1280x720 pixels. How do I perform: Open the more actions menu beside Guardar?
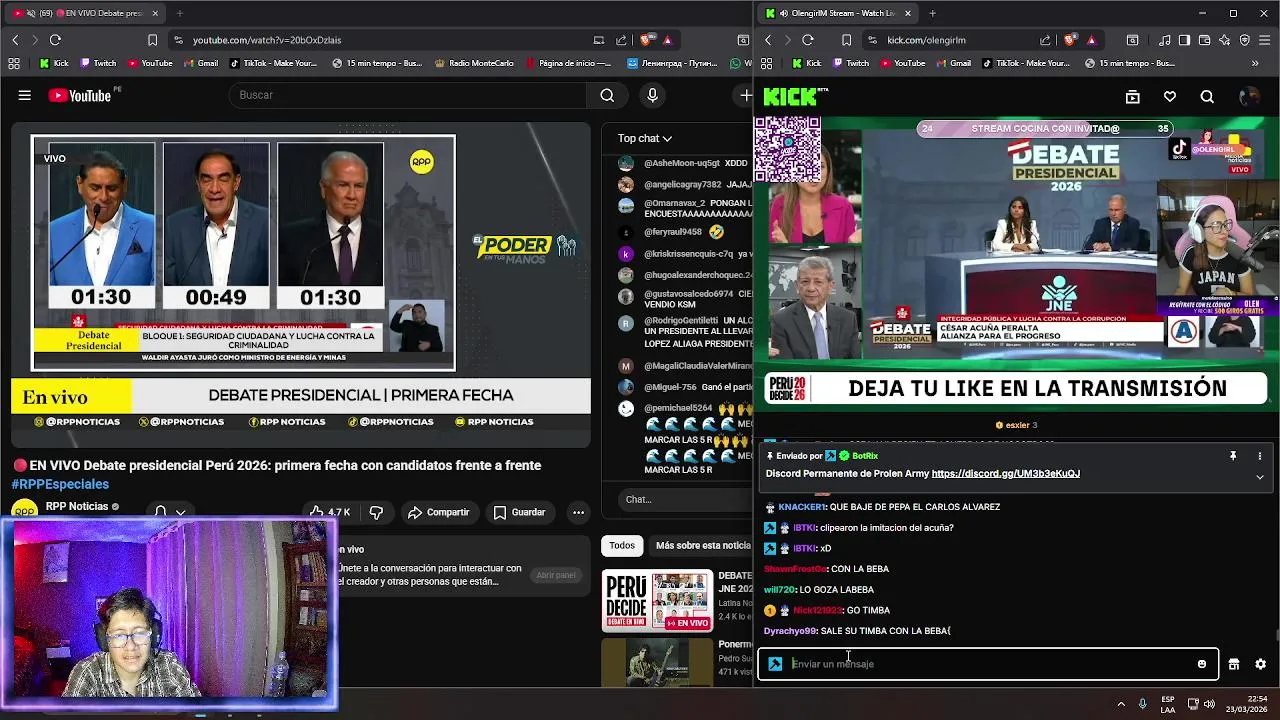click(x=578, y=512)
